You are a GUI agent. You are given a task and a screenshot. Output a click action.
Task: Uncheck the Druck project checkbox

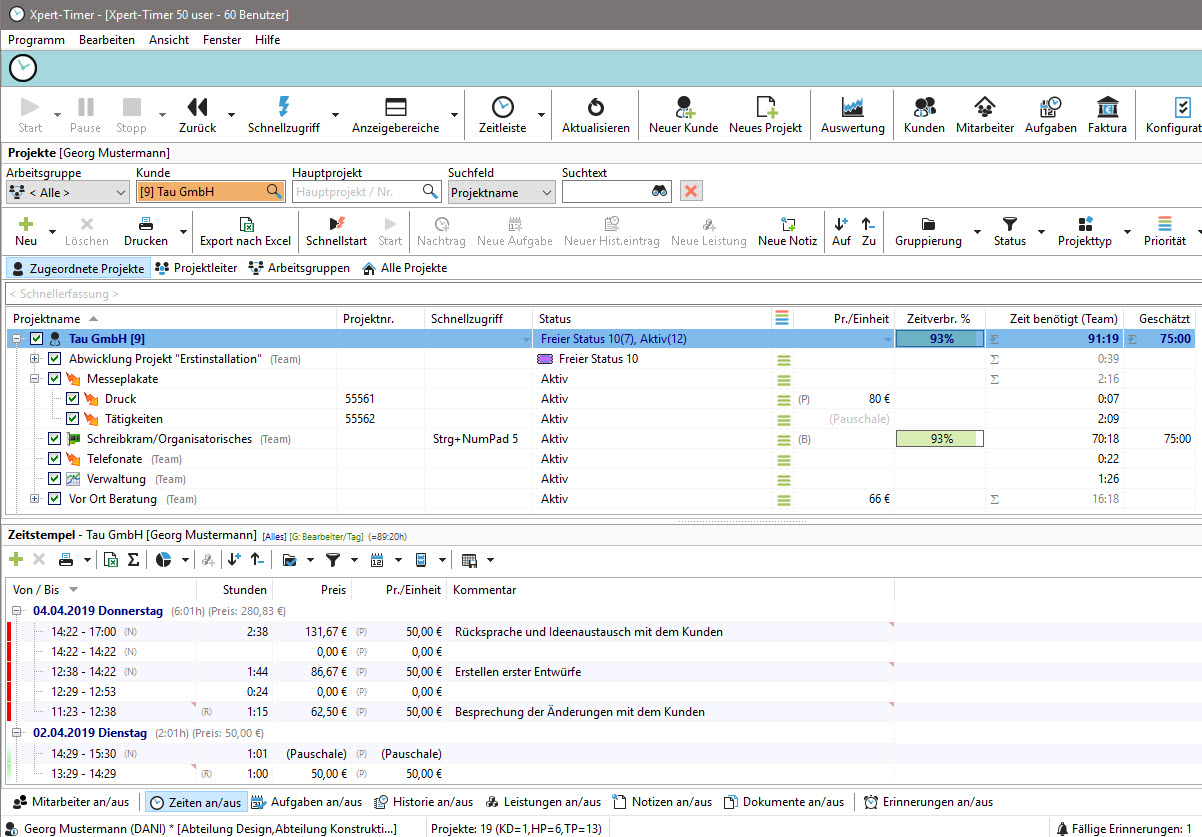73,399
